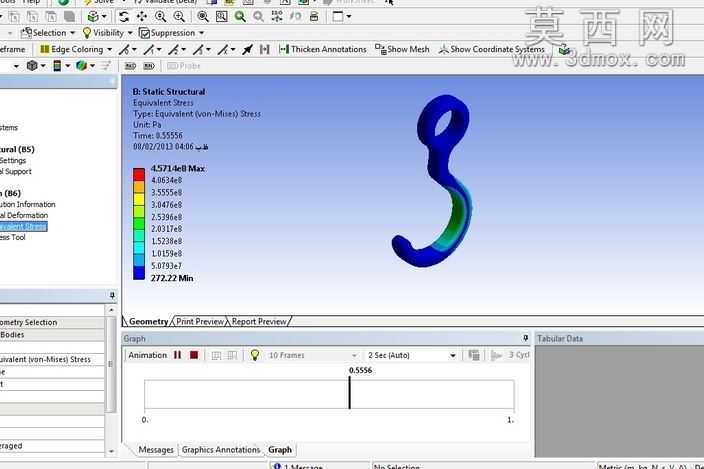Toggle the animation lightbulb icon
This screenshot has height=469, width=704.
tap(255, 355)
